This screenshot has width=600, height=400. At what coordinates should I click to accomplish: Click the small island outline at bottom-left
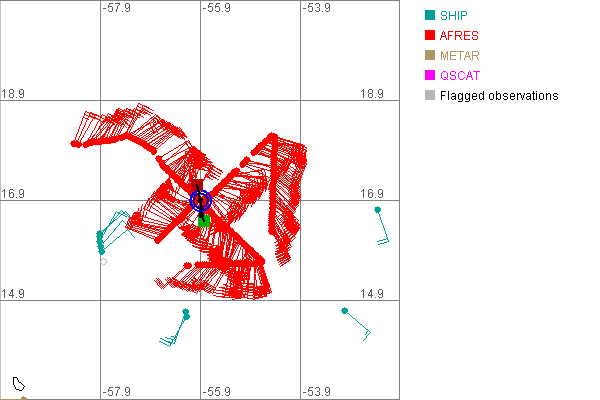[x=19, y=382]
